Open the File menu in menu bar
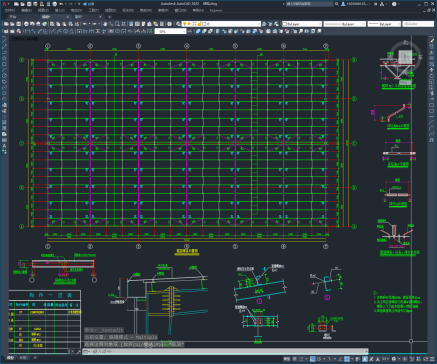This screenshot has width=437, height=364. (9, 11)
